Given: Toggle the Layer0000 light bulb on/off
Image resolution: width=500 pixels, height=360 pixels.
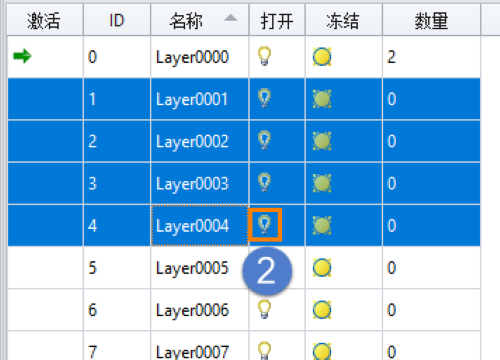Looking at the screenshot, I should point(264,56).
